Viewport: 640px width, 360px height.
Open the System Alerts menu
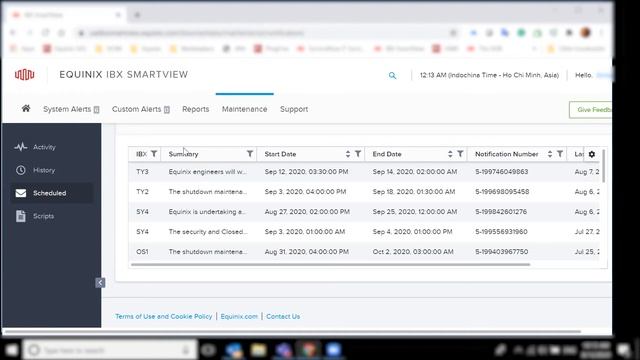pyautogui.click(x=71, y=109)
